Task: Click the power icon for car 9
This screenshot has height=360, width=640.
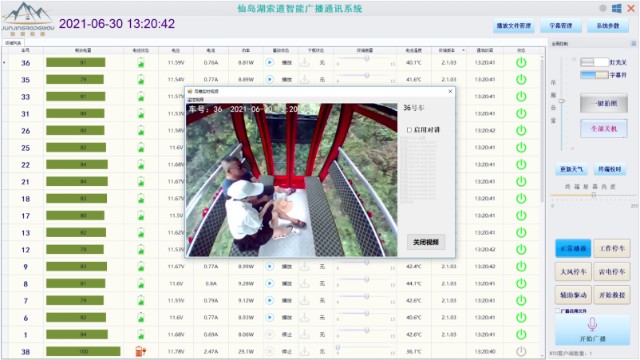Action: point(521,266)
